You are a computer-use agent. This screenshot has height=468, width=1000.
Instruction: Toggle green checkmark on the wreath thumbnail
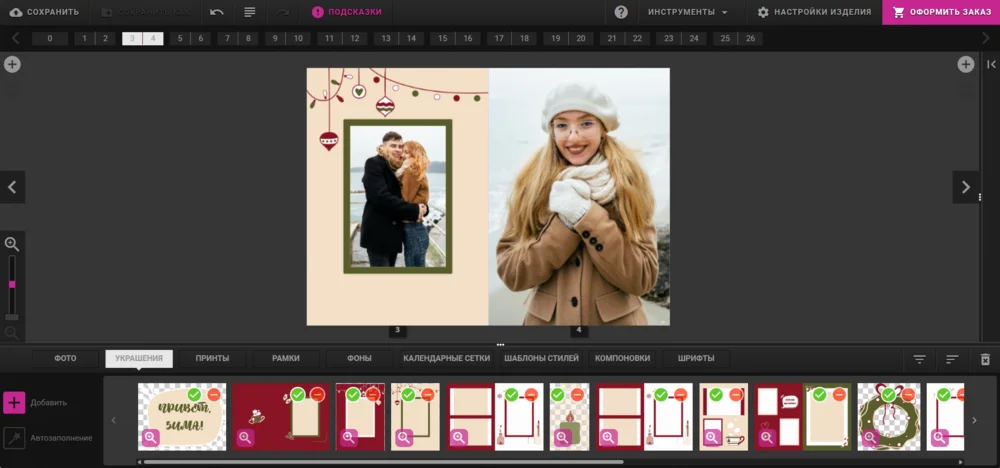[889, 395]
